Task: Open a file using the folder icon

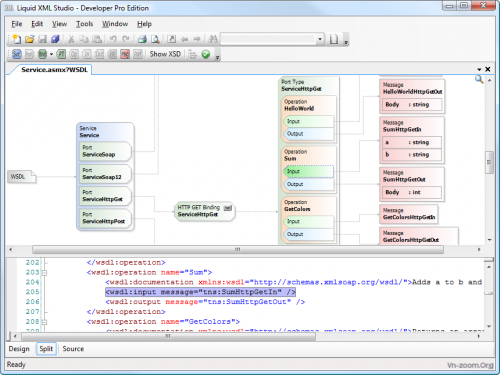Action: pyautogui.click(x=29, y=39)
